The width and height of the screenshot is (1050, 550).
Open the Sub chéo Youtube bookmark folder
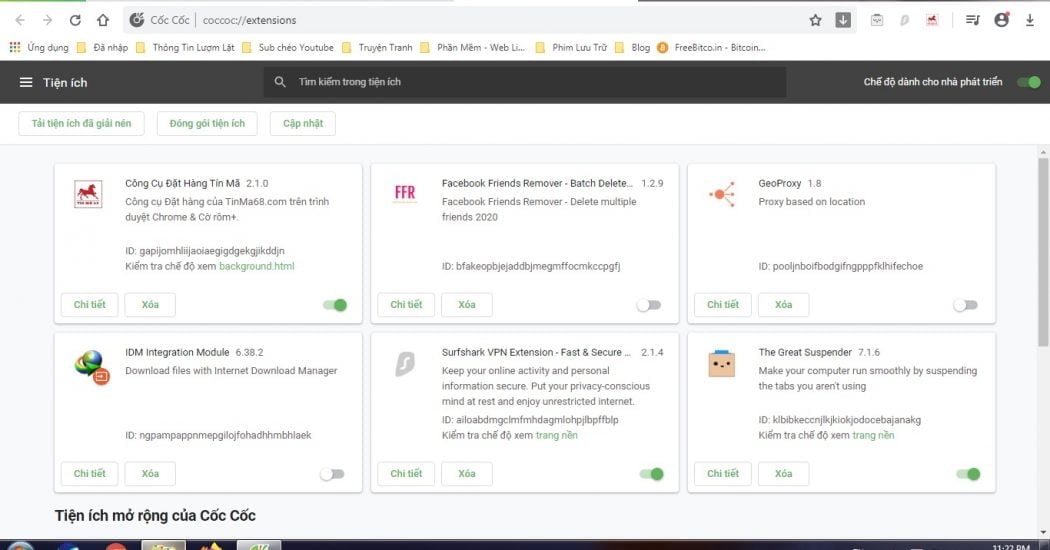288,48
